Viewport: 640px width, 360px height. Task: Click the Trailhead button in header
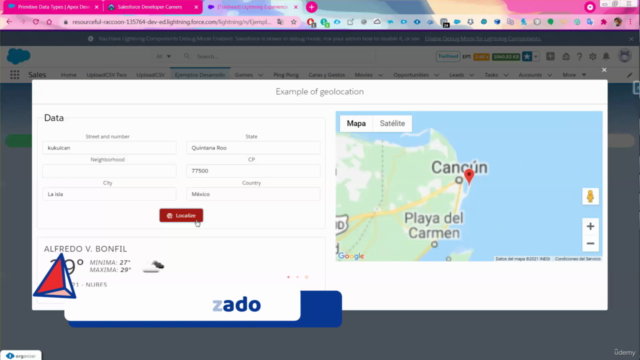[x=448, y=56]
